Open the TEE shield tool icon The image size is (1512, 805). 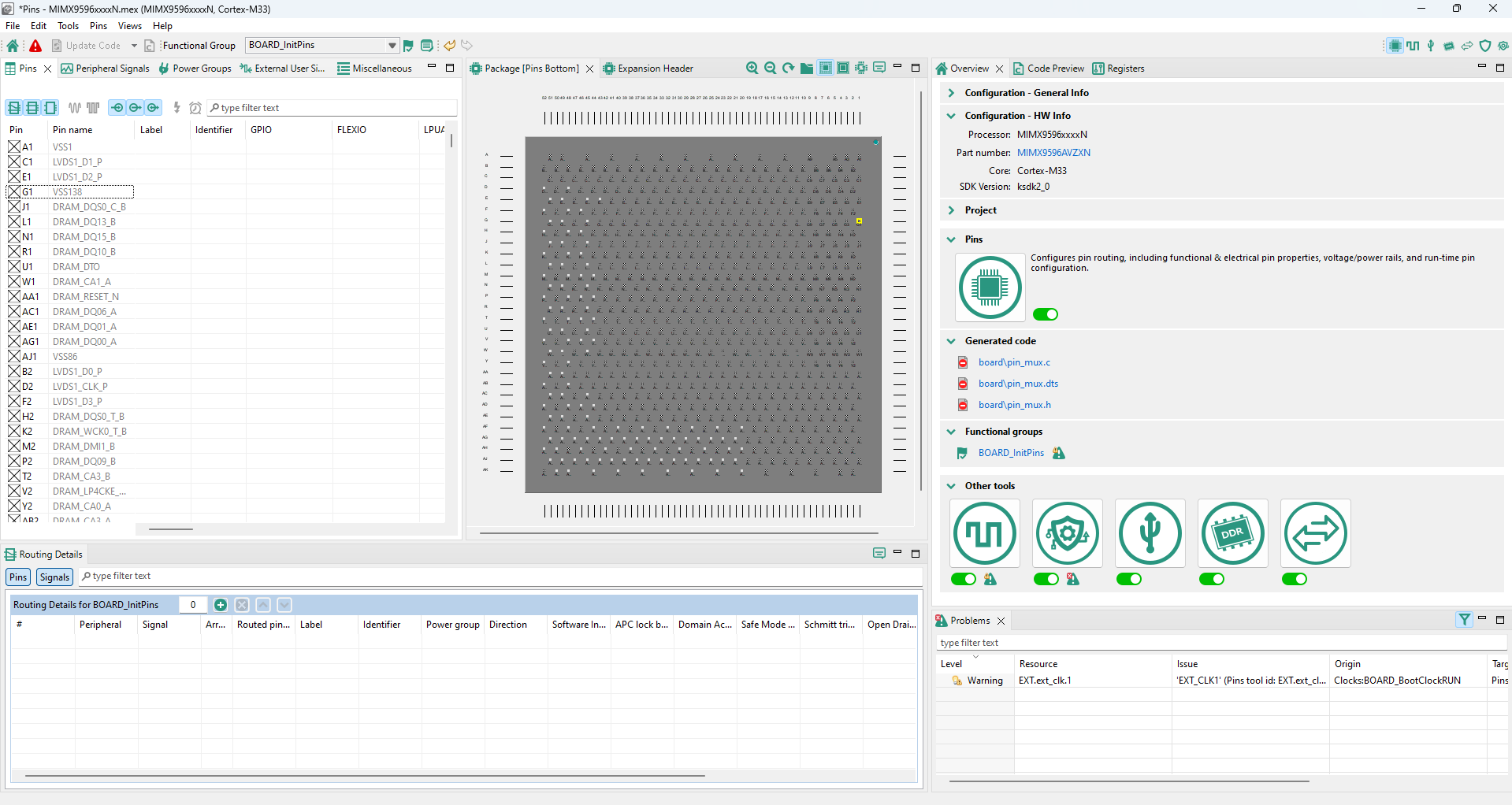pos(1486,46)
